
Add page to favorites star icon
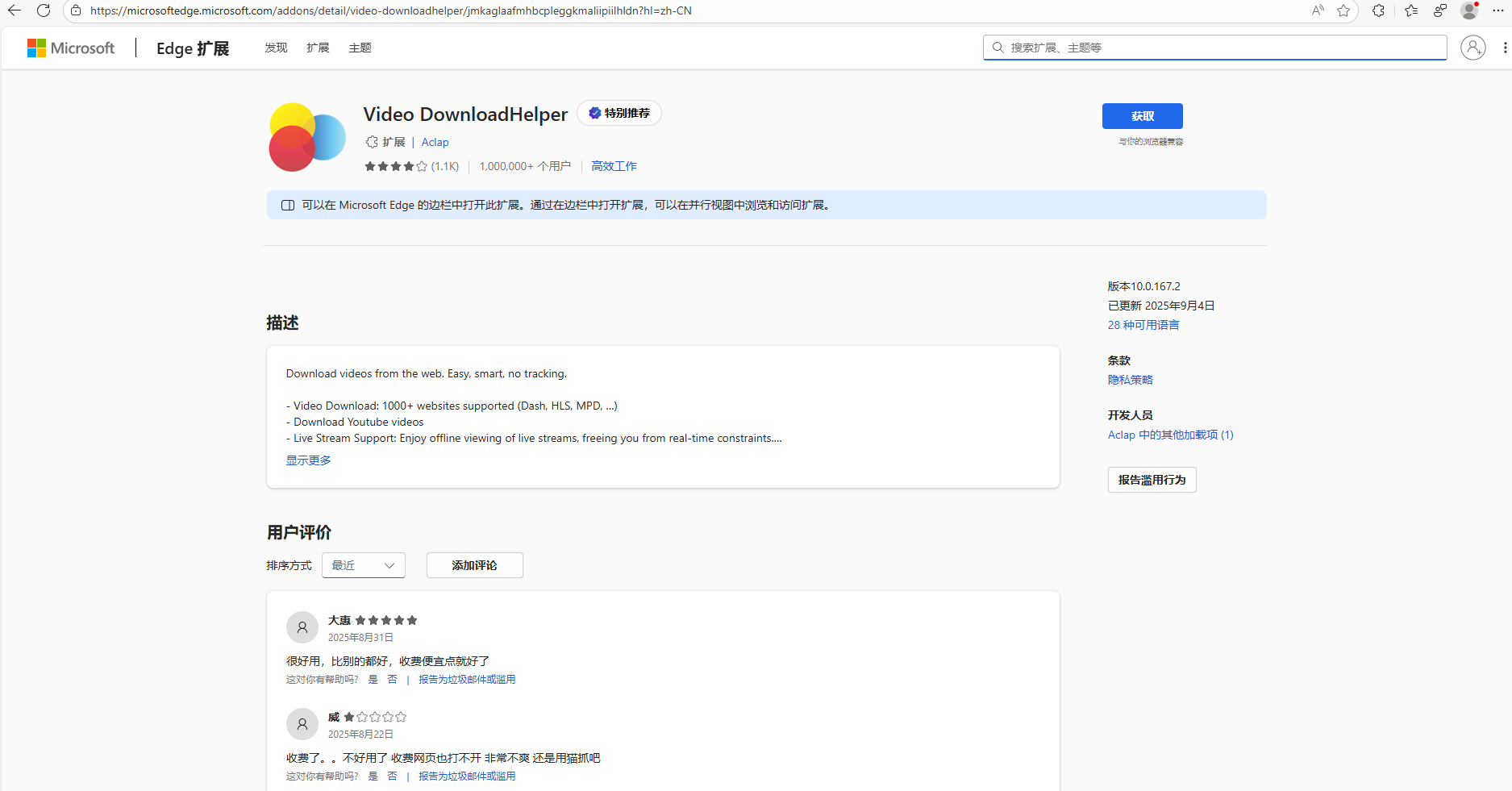[x=1343, y=10]
